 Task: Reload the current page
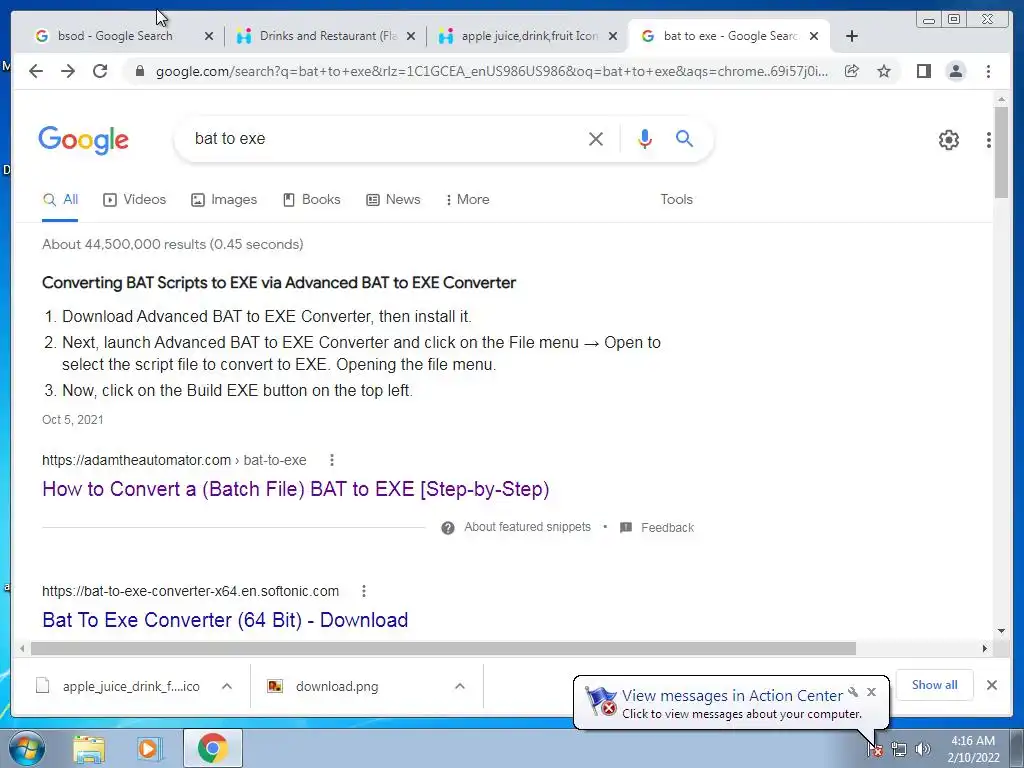100,71
